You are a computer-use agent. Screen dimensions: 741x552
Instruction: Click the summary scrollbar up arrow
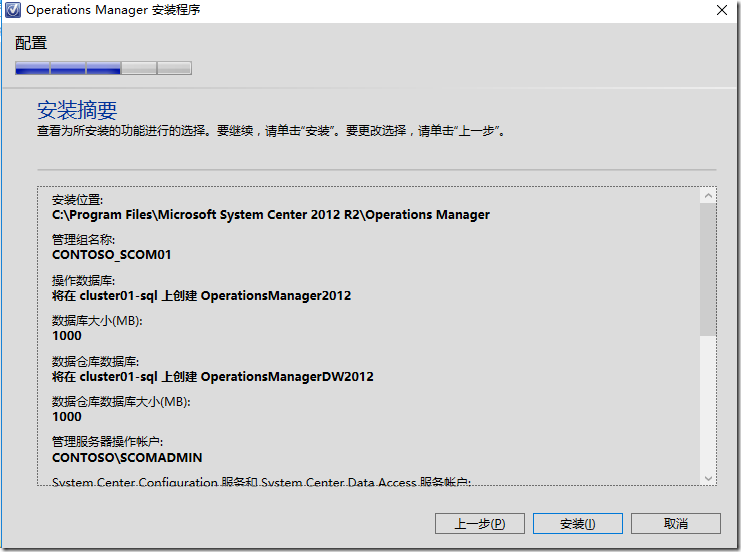(x=708, y=196)
